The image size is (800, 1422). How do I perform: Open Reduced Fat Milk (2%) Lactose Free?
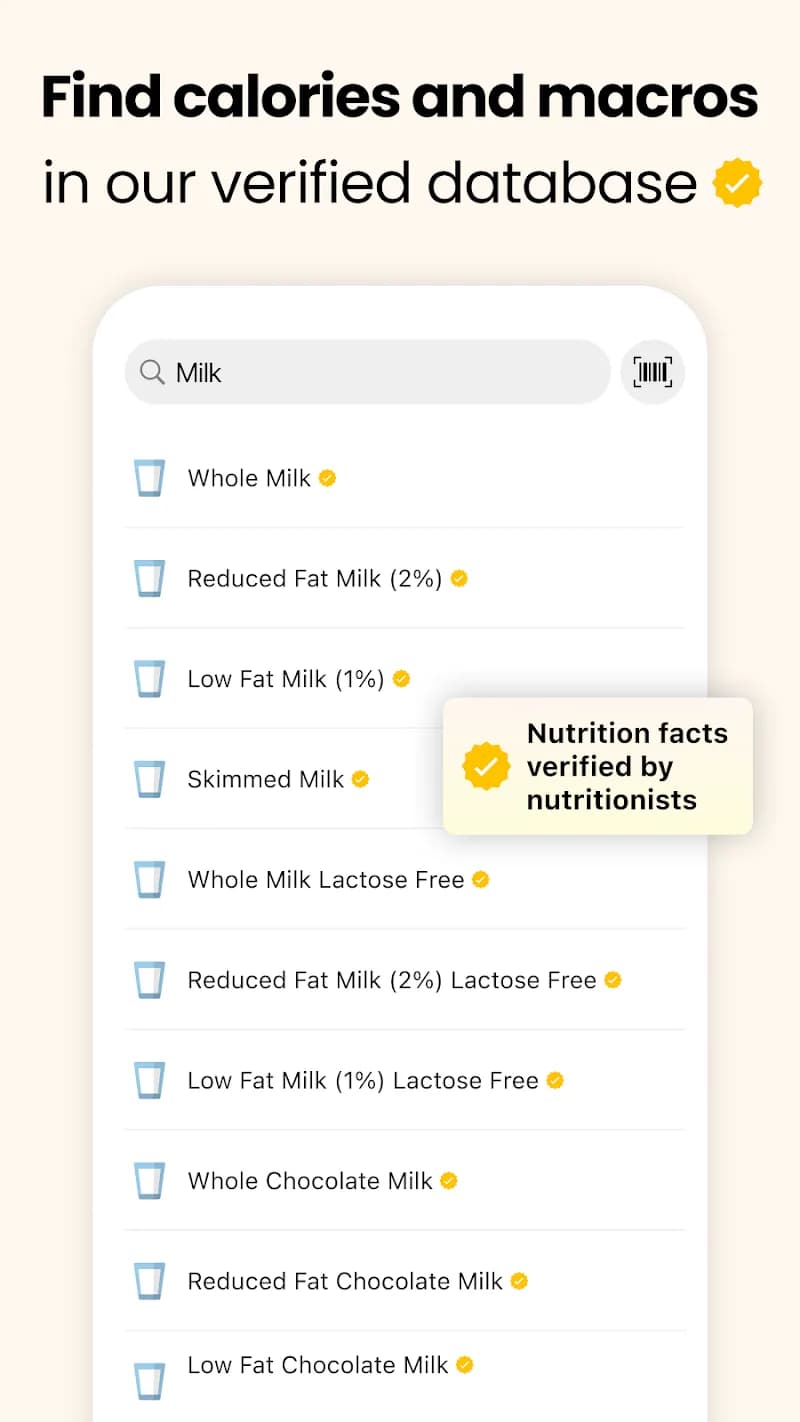tap(391, 980)
